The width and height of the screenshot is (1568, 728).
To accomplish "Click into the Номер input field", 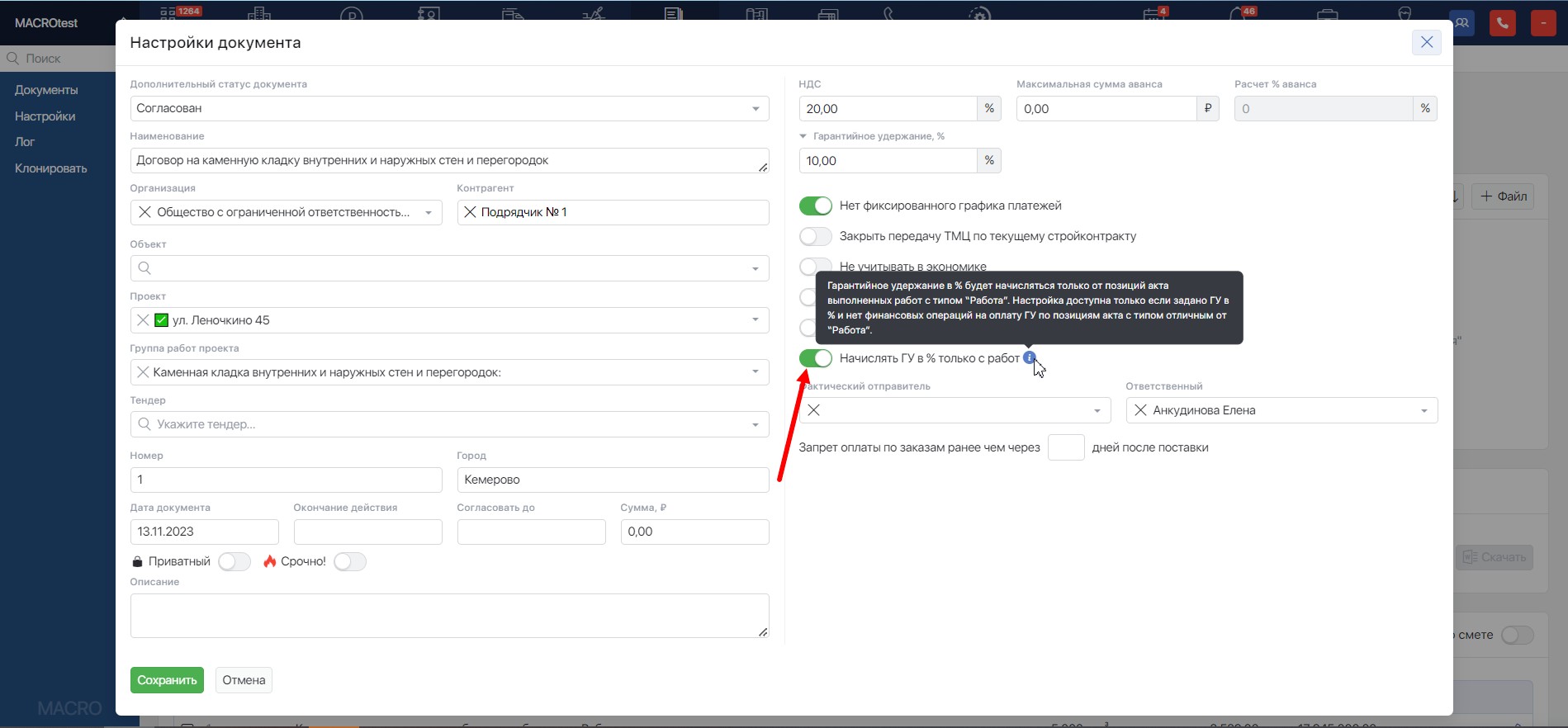I will (x=286, y=480).
